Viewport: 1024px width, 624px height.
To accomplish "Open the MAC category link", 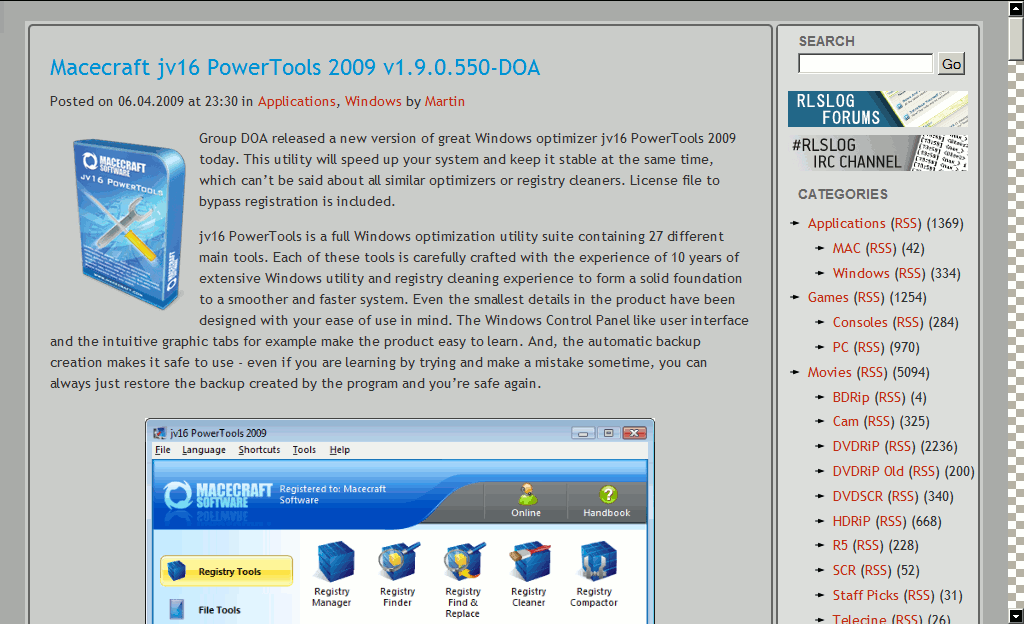I will (x=846, y=248).
